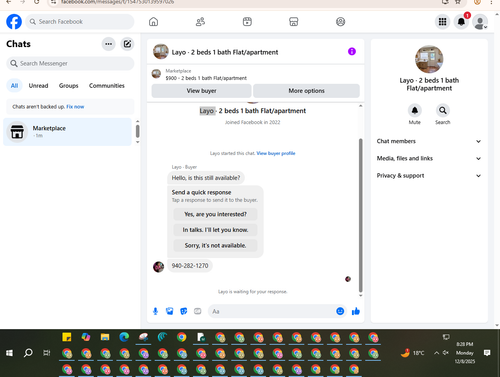Expand Privacy & support section
Screen dimensions: 500x377
click(429, 176)
